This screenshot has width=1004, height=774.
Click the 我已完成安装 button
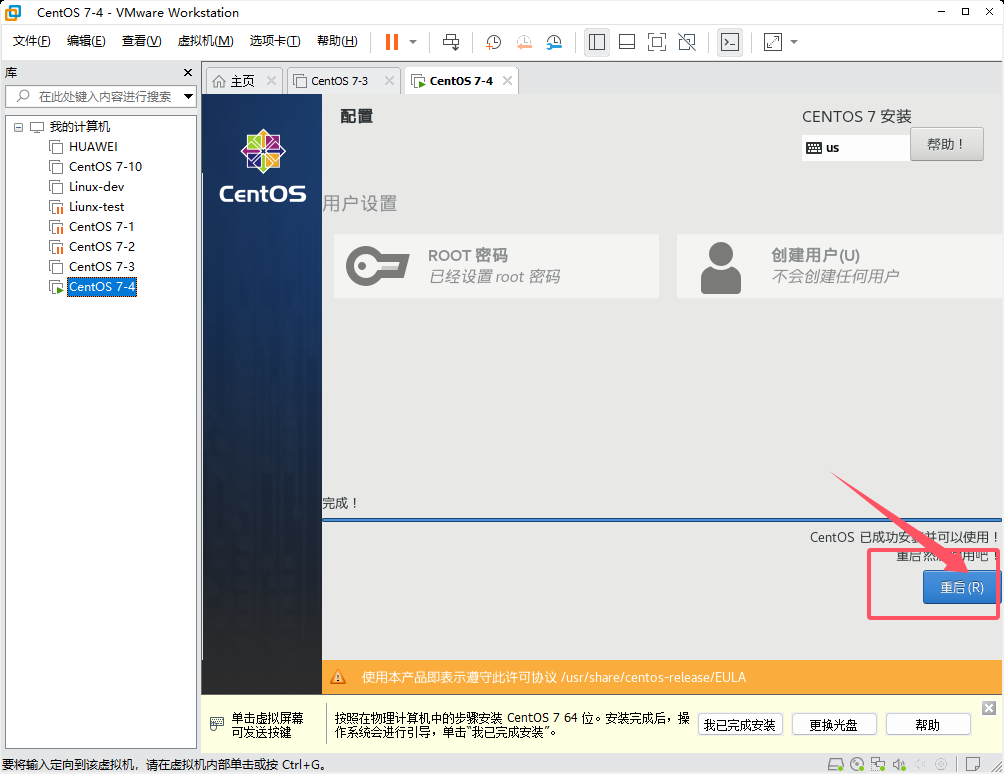(x=740, y=725)
